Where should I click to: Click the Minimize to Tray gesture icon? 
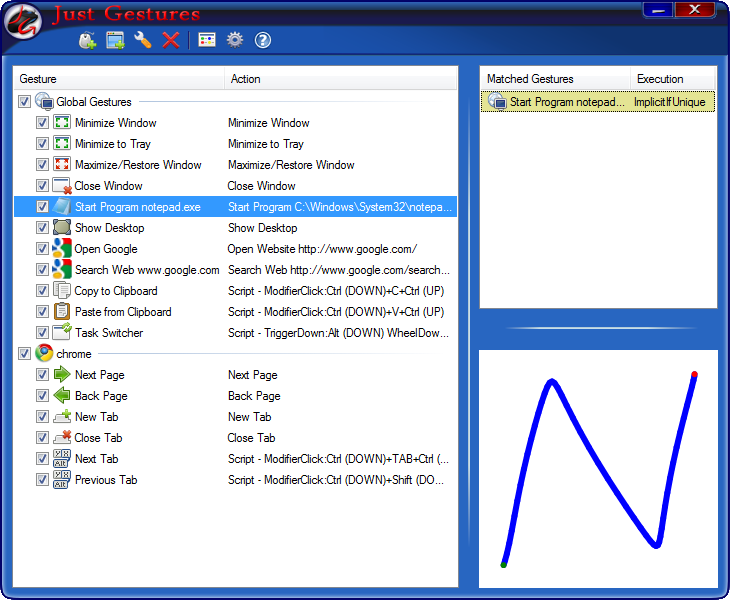(x=61, y=143)
